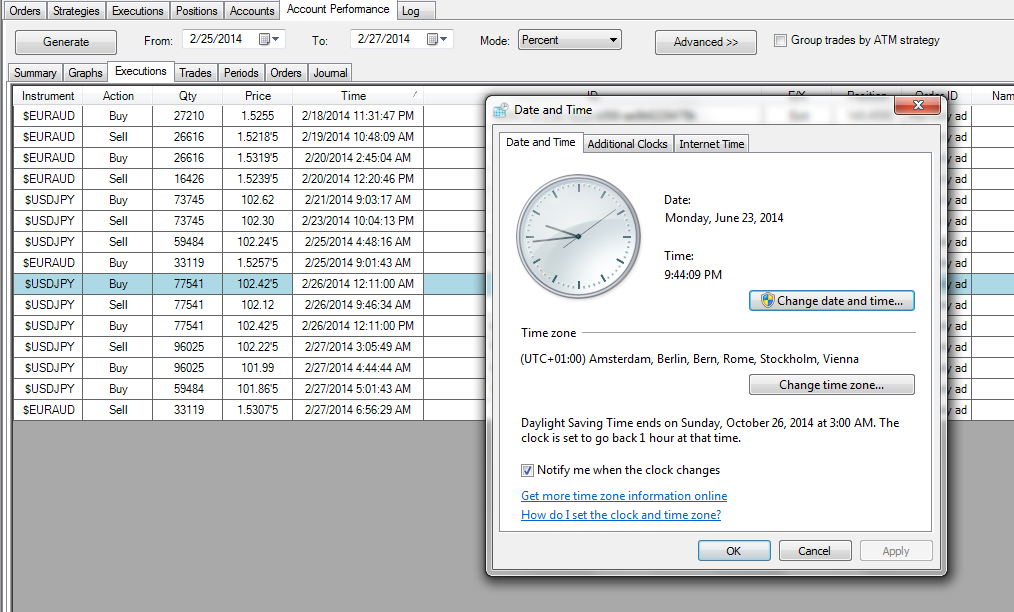Open the From date calendar picker
The width and height of the screenshot is (1014, 612).
[x=268, y=39]
